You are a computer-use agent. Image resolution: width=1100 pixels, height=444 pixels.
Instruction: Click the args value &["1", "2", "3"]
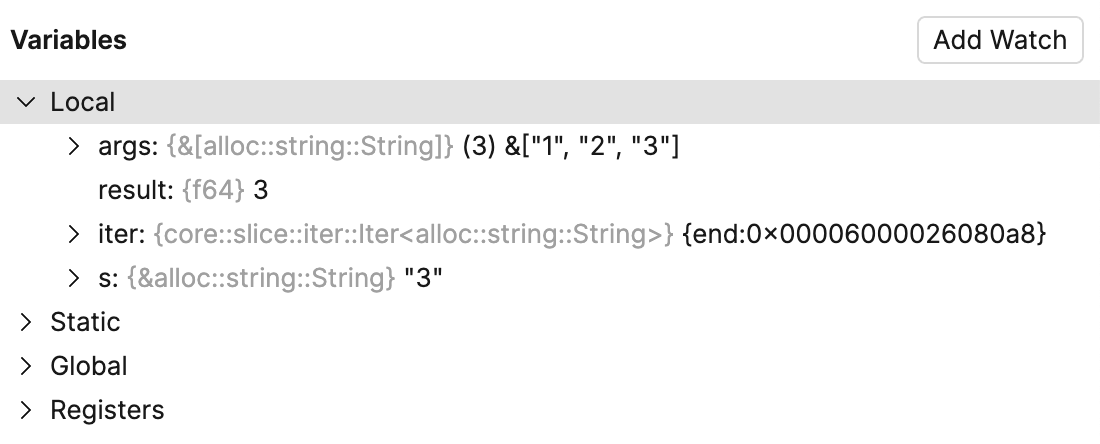click(593, 146)
